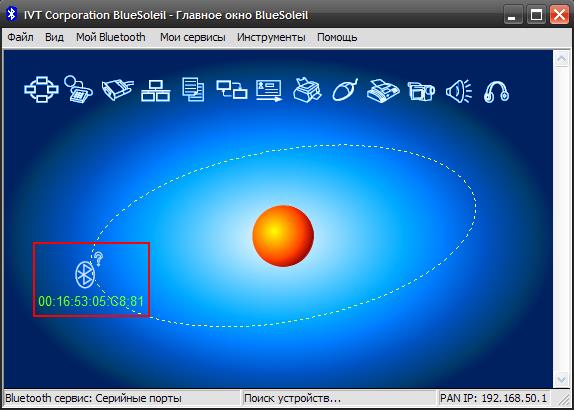Open the Файл menu
The width and height of the screenshot is (574, 410).
click(20, 37)
